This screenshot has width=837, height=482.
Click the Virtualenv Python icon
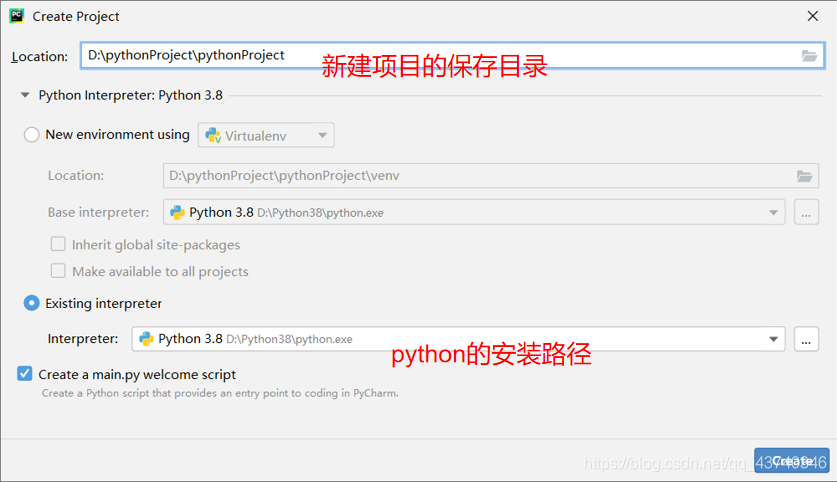[213, 136]
